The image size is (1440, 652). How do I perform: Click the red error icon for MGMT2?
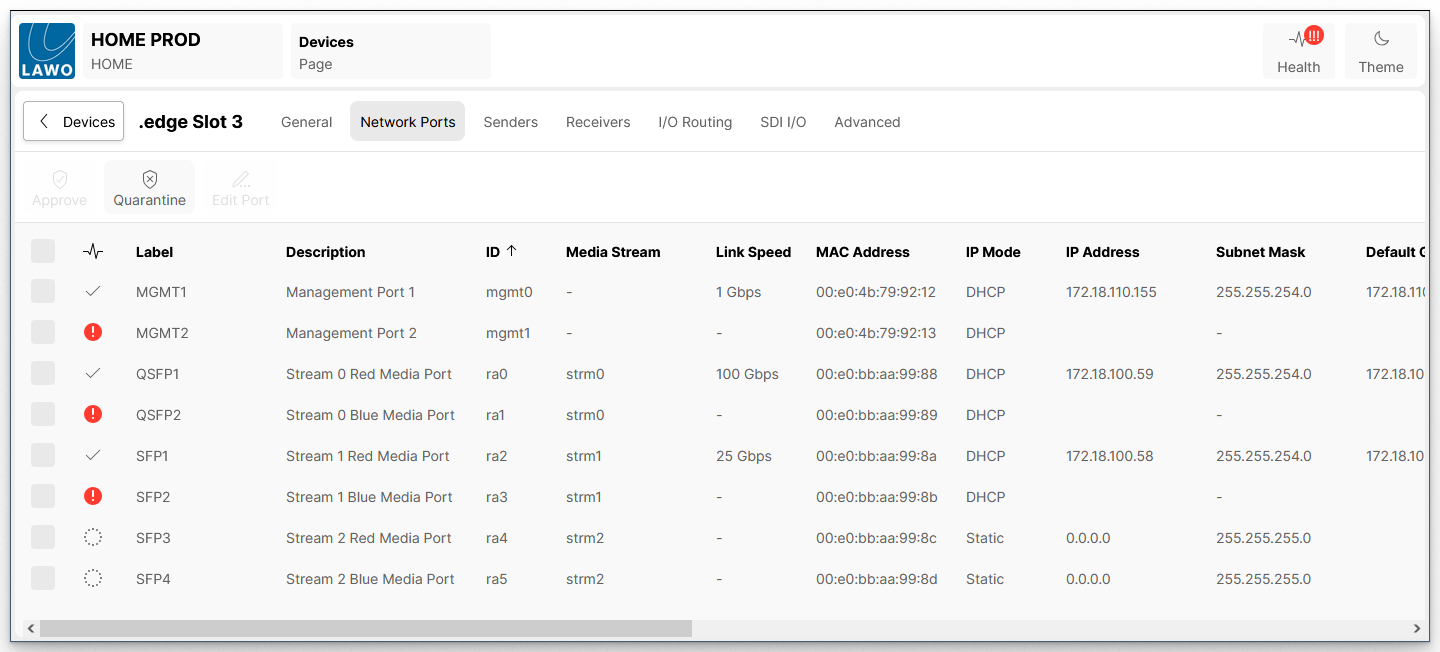(93, 332)
